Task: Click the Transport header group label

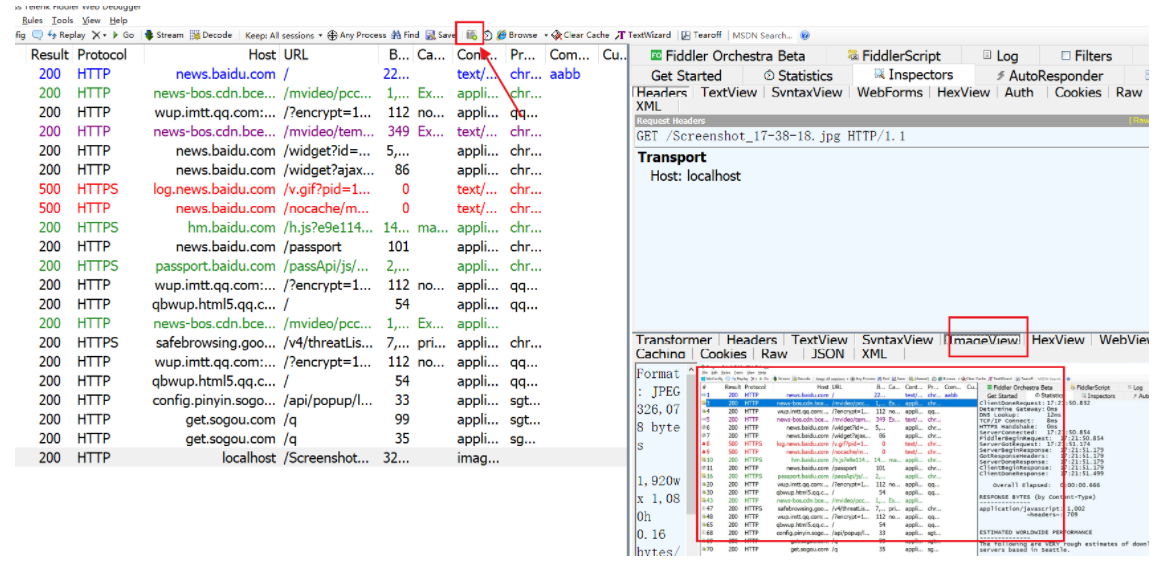Action: tap(672, 157)
